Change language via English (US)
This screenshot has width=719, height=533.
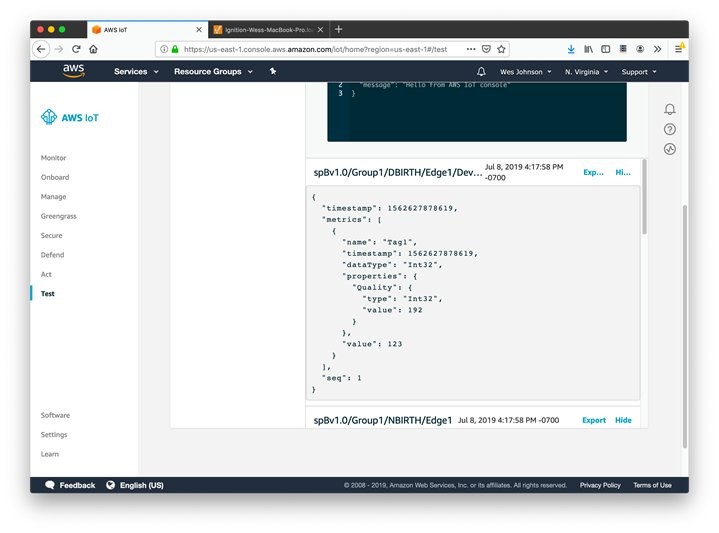pyautogui.click(x=142, y=485)
